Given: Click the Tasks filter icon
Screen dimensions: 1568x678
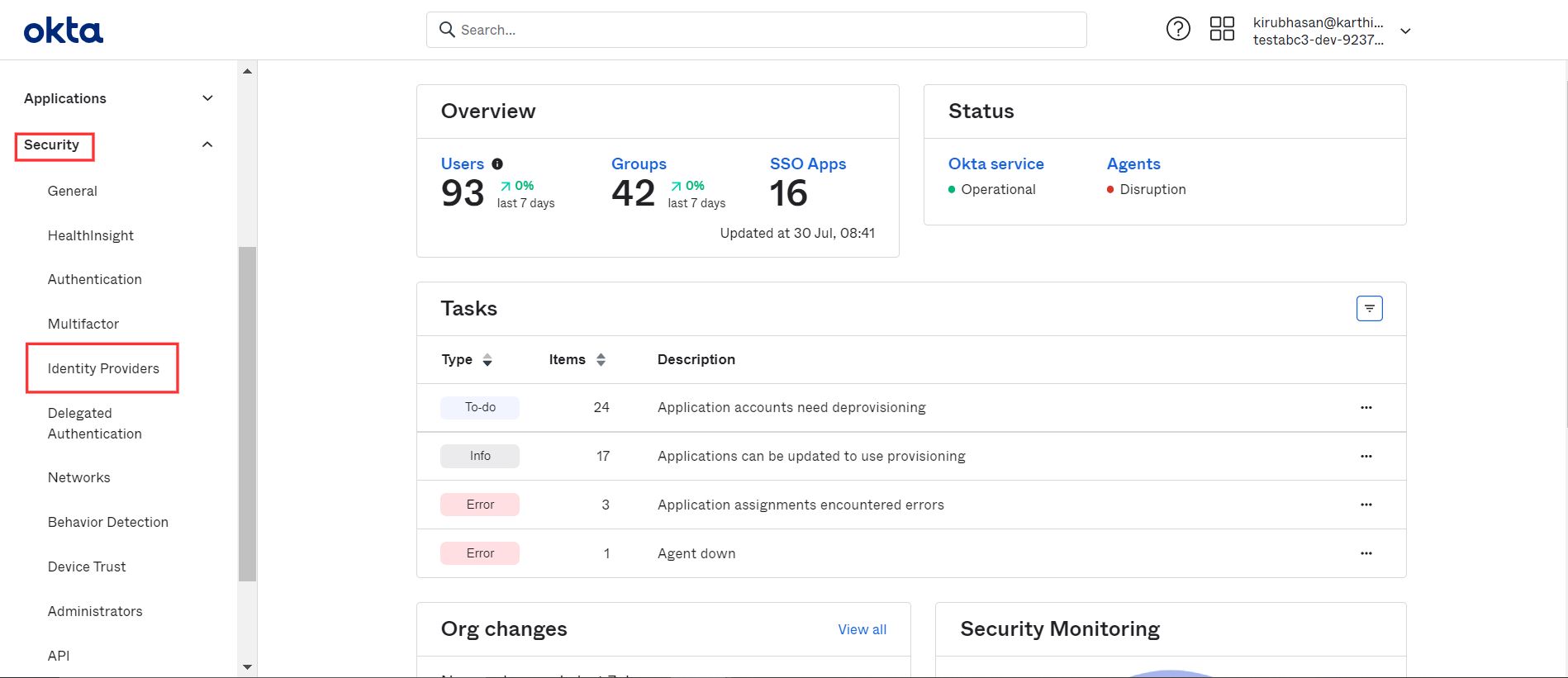Looking at the screenshot, I should tap(1369, 308).
